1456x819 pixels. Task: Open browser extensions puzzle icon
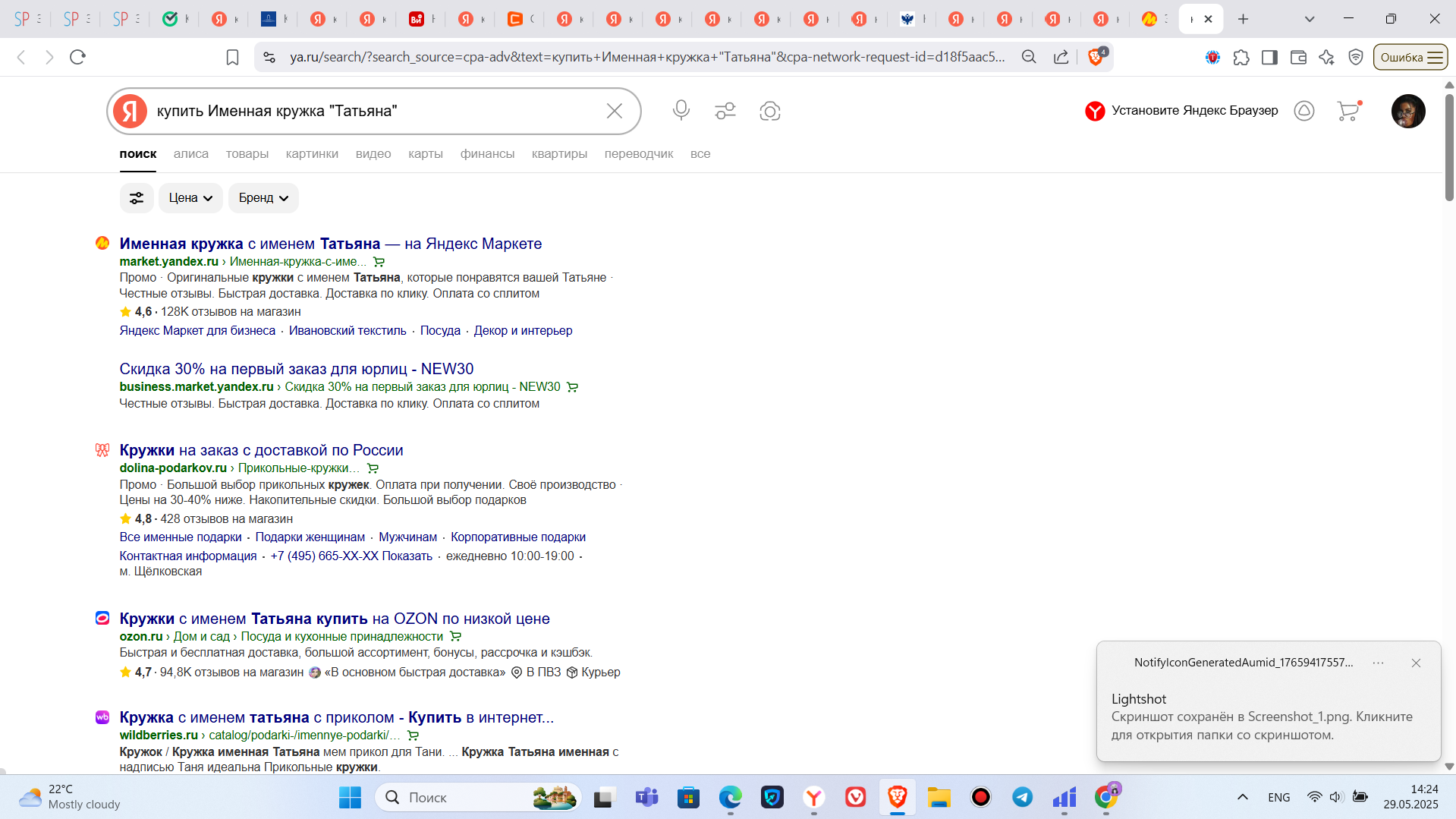[x=1241, y=57]
